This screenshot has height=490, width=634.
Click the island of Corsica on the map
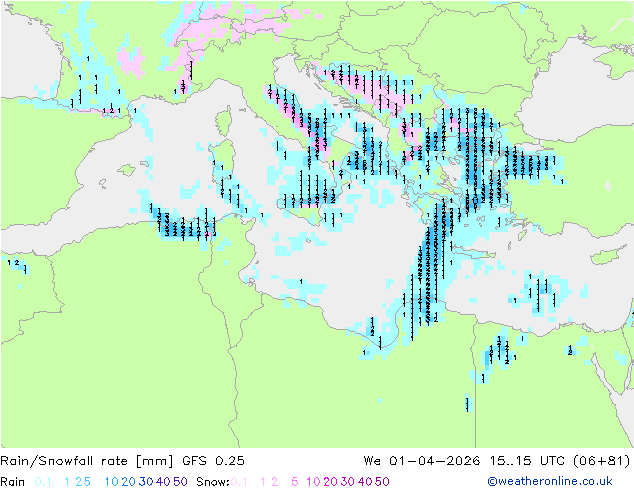(x=225, y=122)
